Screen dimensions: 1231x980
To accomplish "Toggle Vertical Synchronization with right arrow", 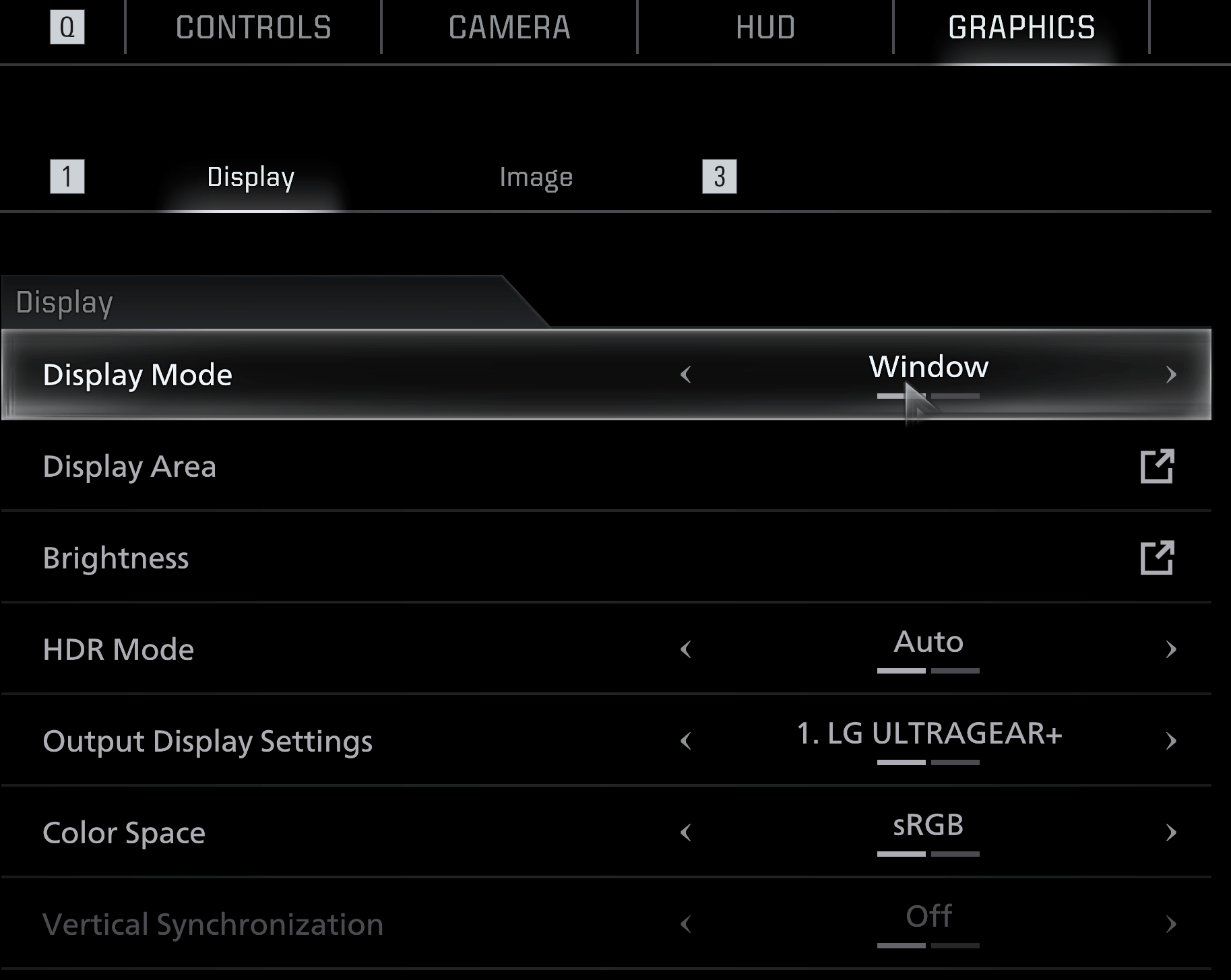I will pos(1170,924).
